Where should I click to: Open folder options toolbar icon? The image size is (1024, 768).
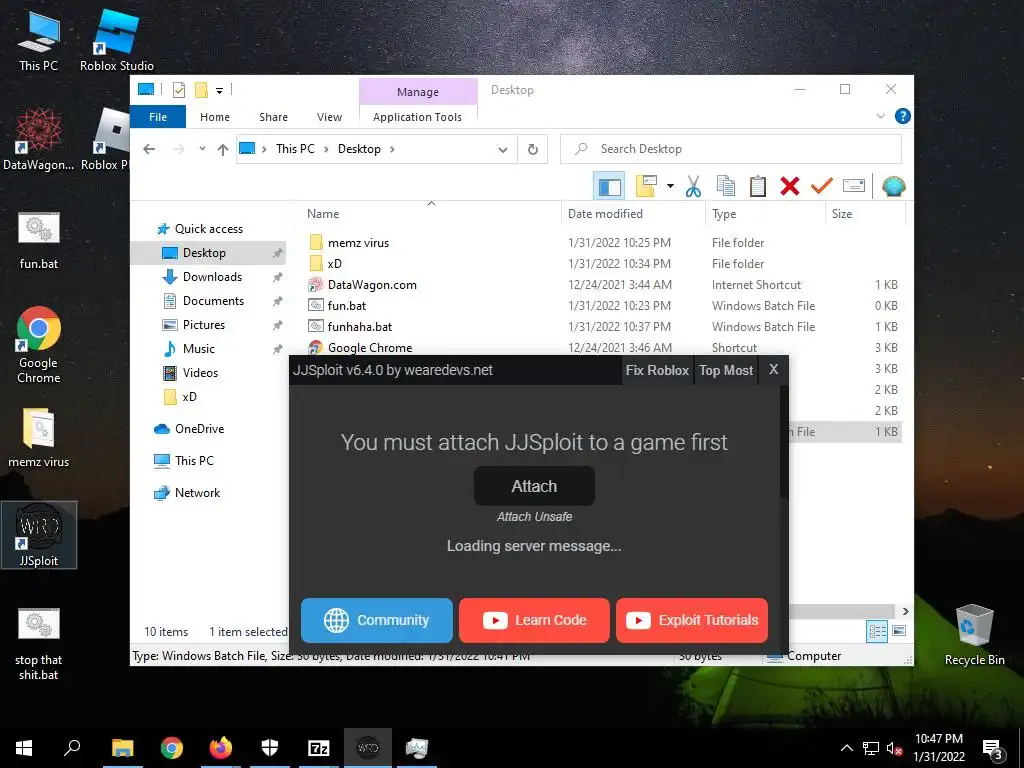click(x=646, y=187)
